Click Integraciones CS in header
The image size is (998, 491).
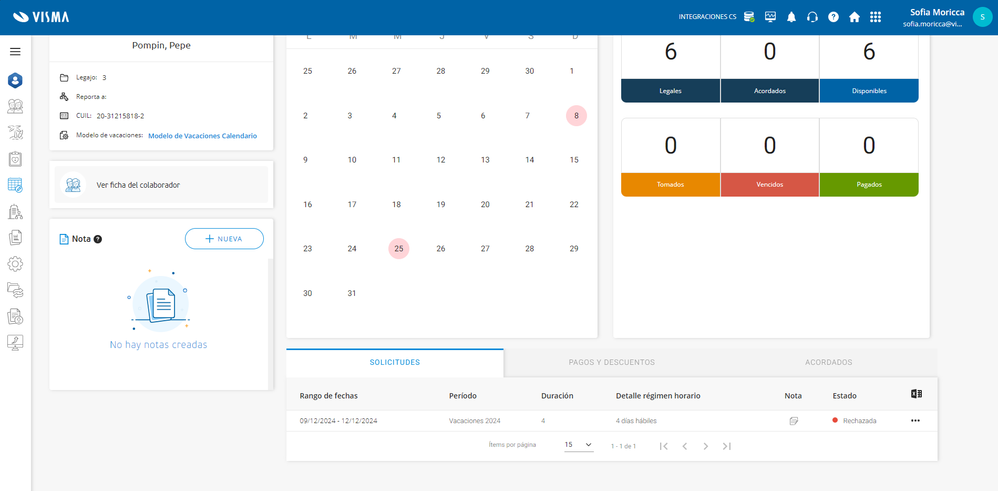click(707, 17)
